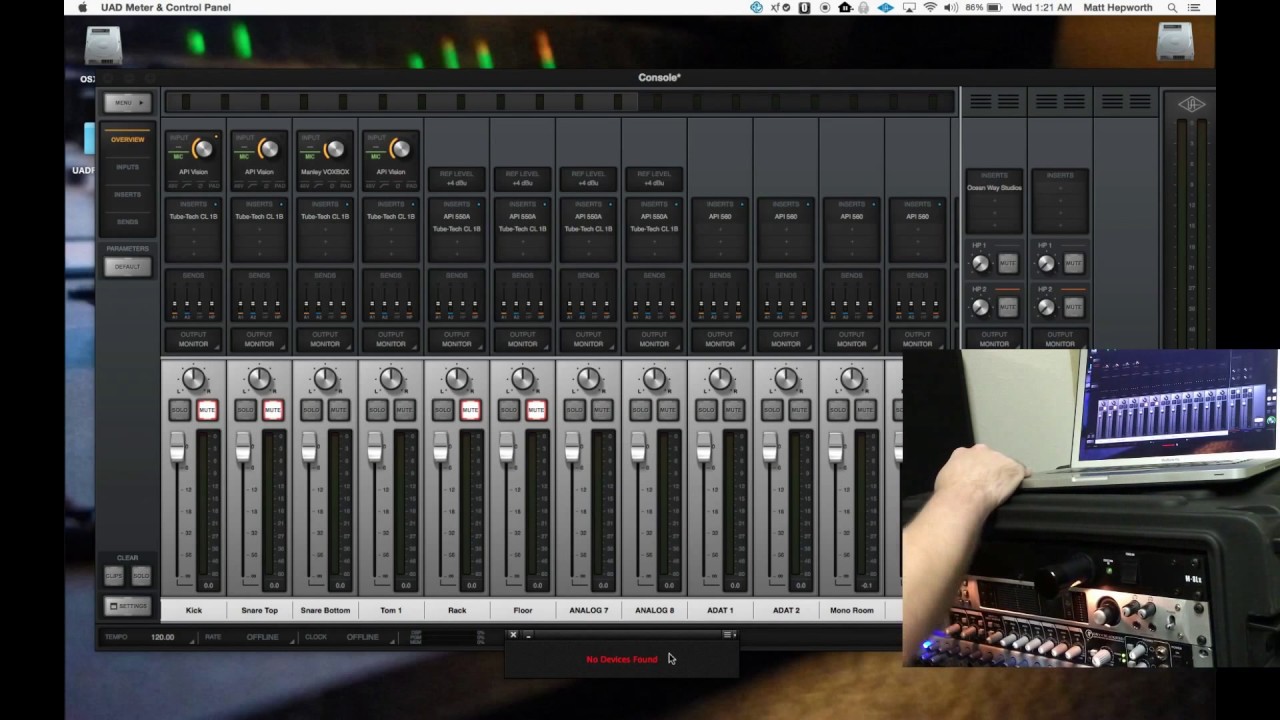Open the UAD Meter & Control Panel menu
The width and height of the screenshot is (1280, 720).
(x=166, y=8)
